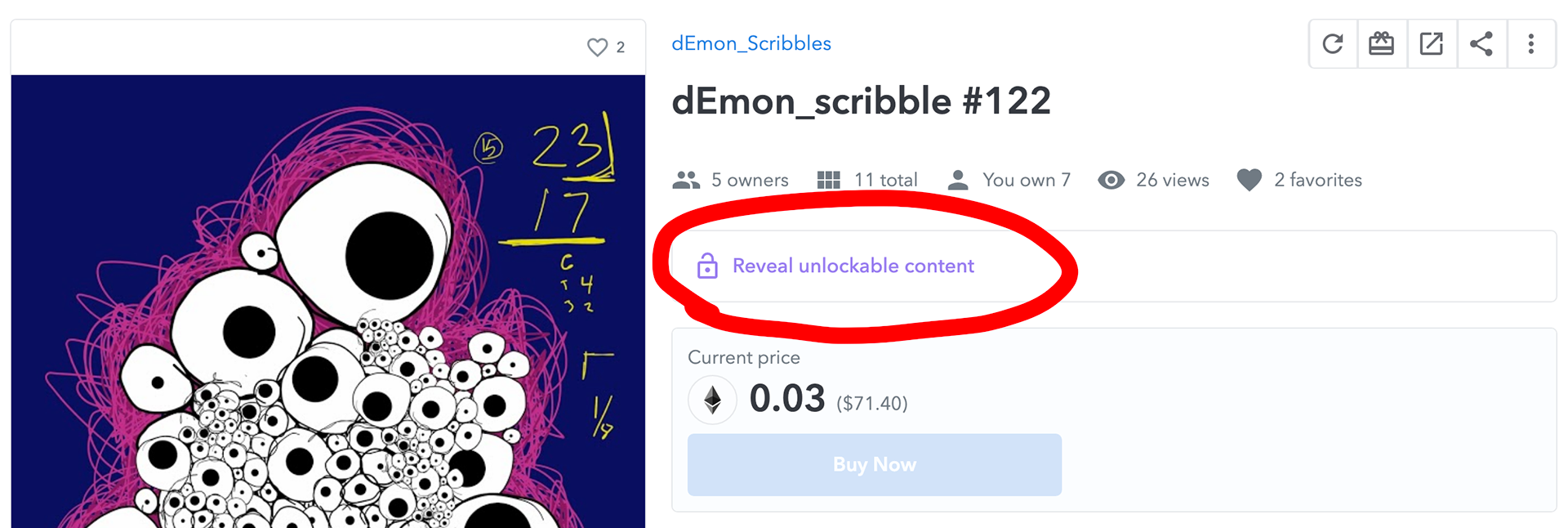The height and width of the screenshot is (528, 1568).
Task: Open the external link icon
Action: 1432,43
